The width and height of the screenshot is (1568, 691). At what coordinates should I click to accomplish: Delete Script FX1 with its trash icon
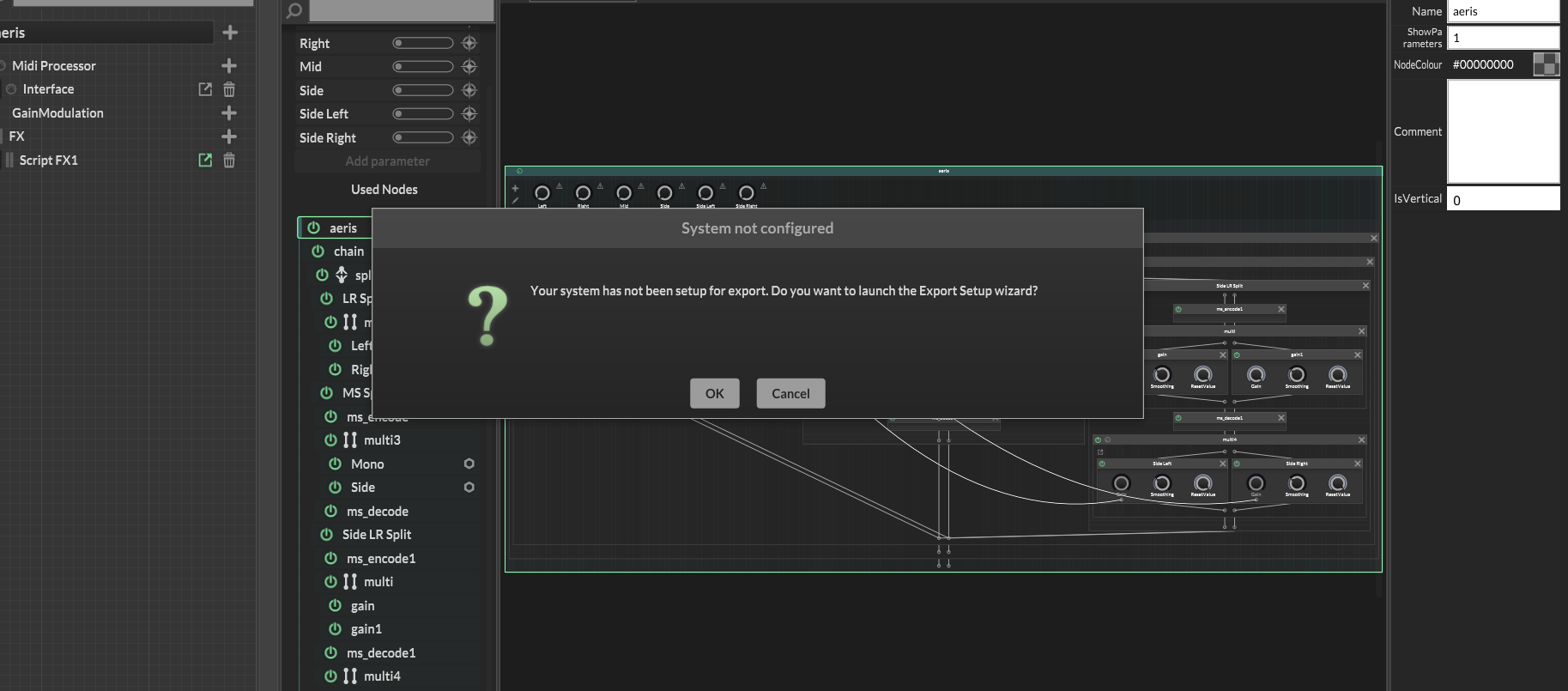(x=229, y=160)
